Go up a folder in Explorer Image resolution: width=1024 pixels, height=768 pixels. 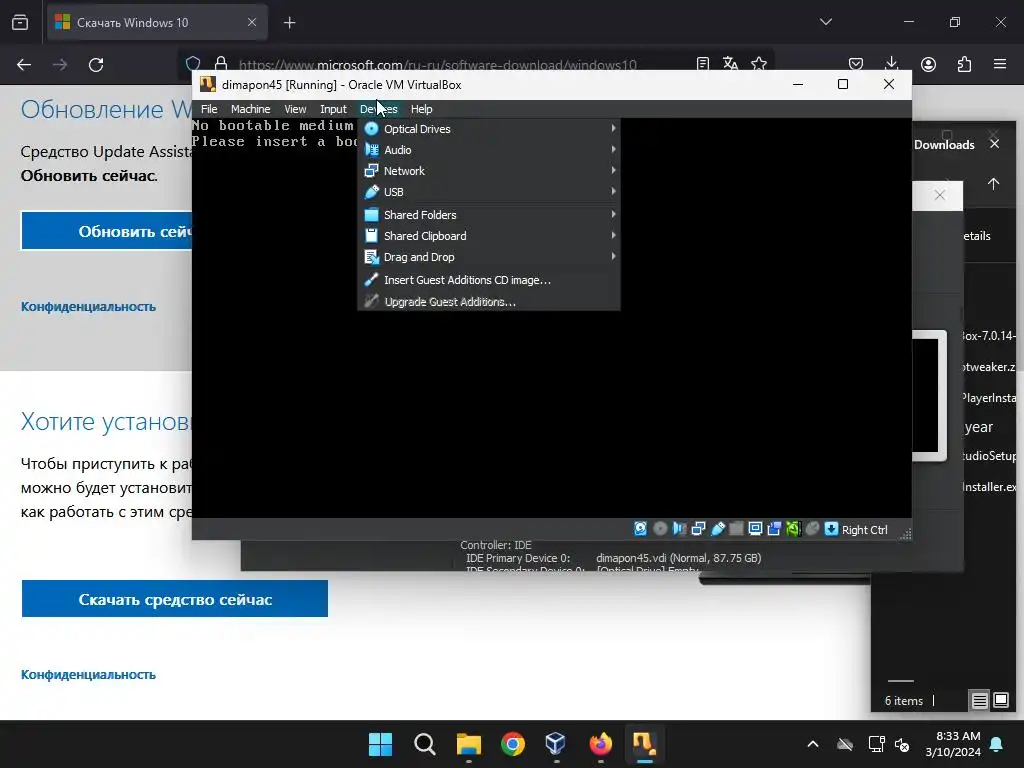(x=993, y=184)
